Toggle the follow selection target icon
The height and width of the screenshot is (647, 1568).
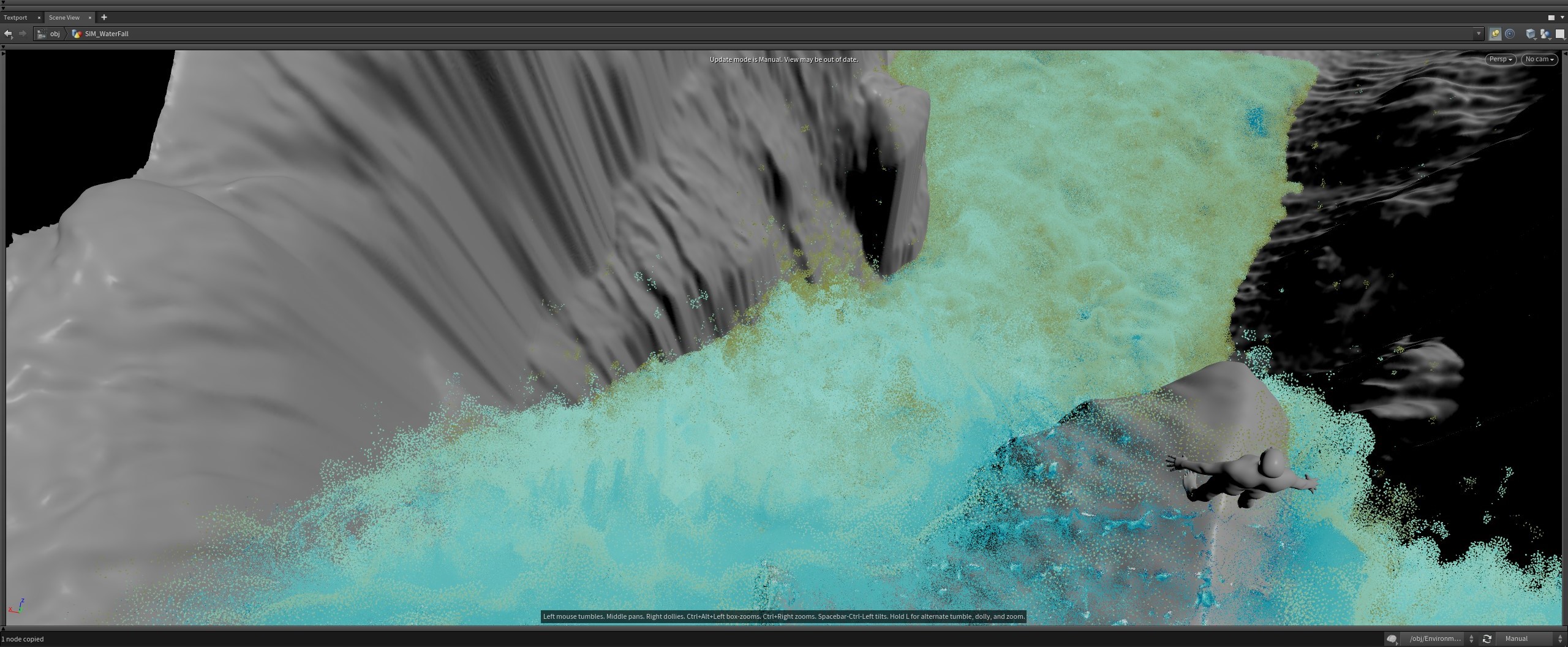click(1510, 34)
